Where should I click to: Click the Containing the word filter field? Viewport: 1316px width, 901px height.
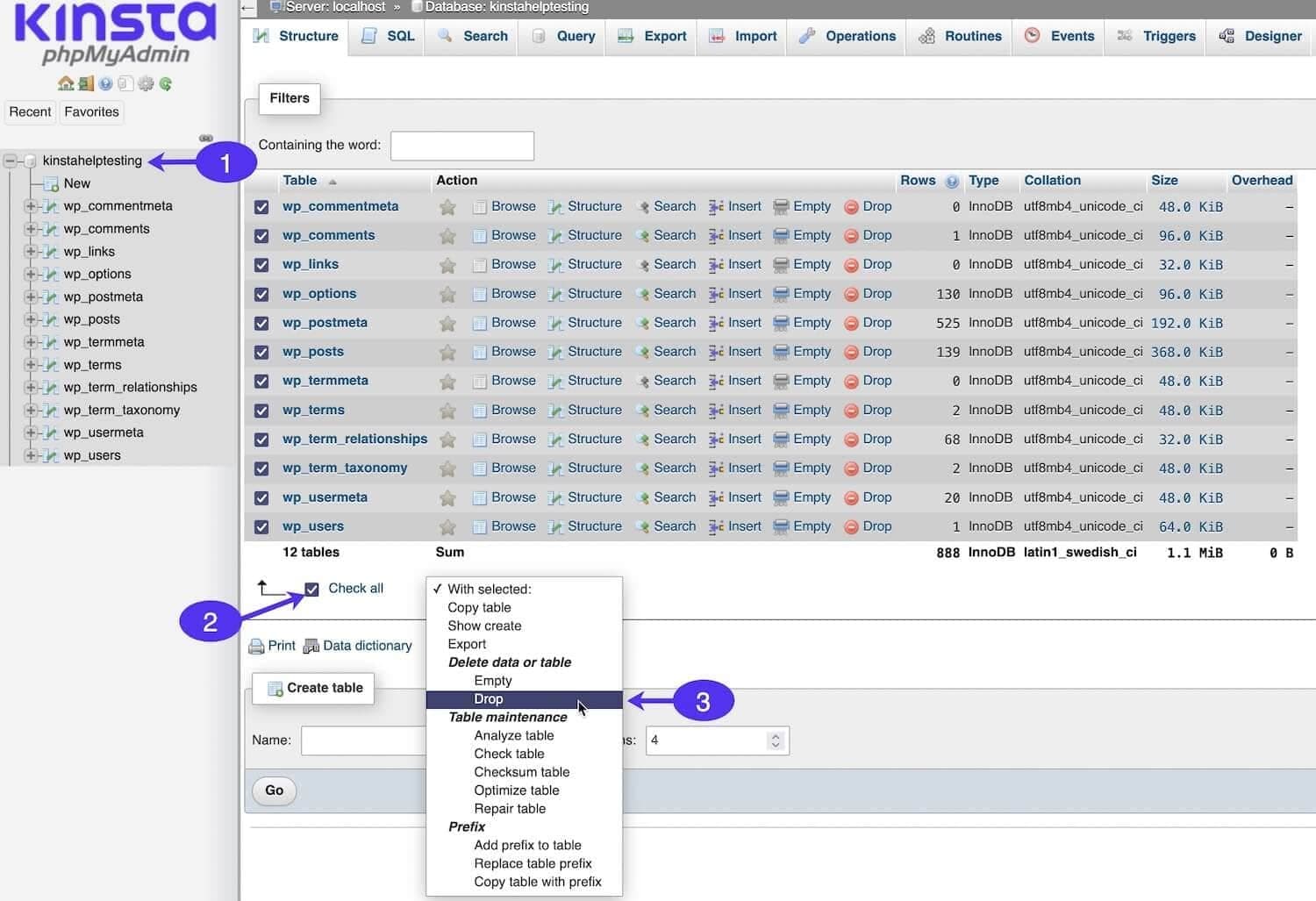[x=462, y=146]
